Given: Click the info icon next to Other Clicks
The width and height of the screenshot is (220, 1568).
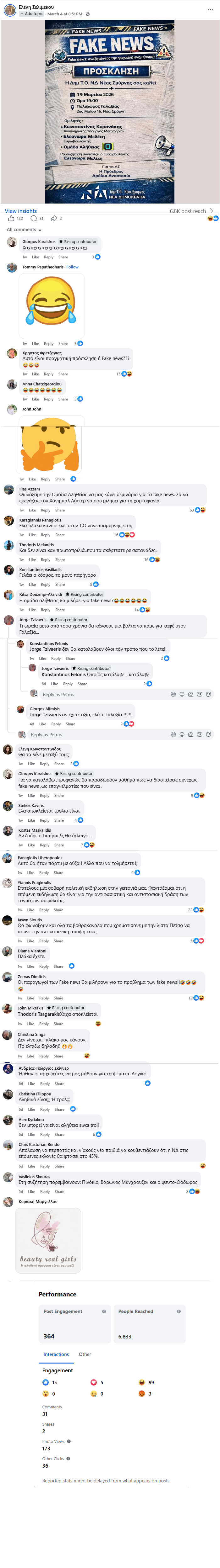Looking at the screenshot, I should pyautogui.click(x=68, y=1458).
